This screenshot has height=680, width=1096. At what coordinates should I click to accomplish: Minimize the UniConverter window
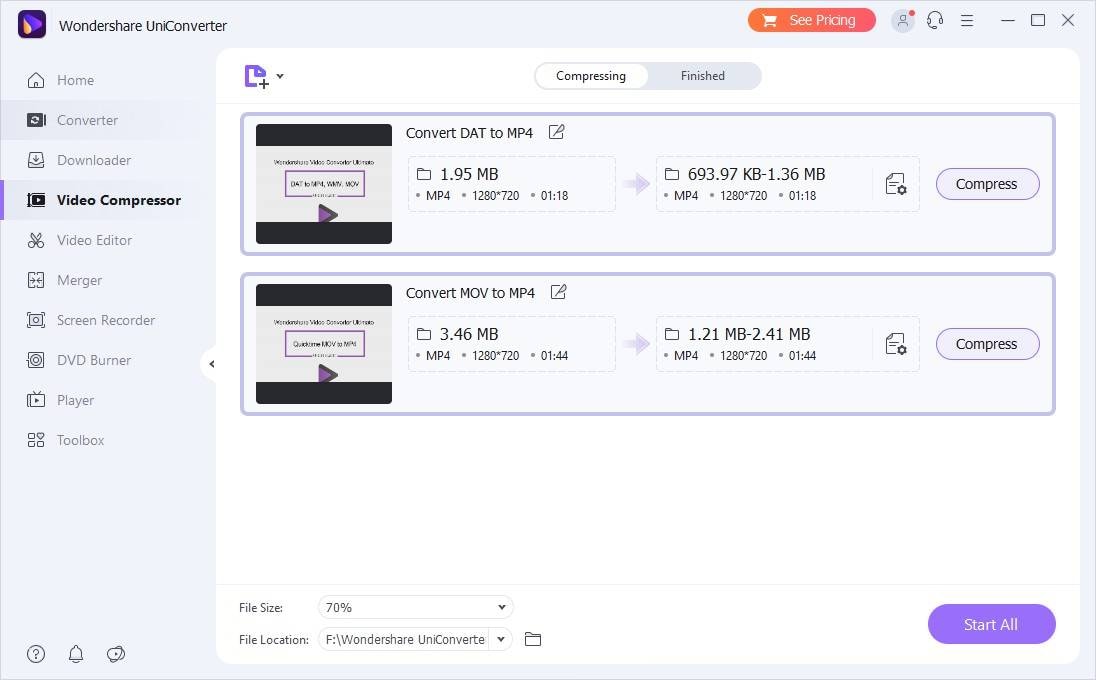[1007, 20]
